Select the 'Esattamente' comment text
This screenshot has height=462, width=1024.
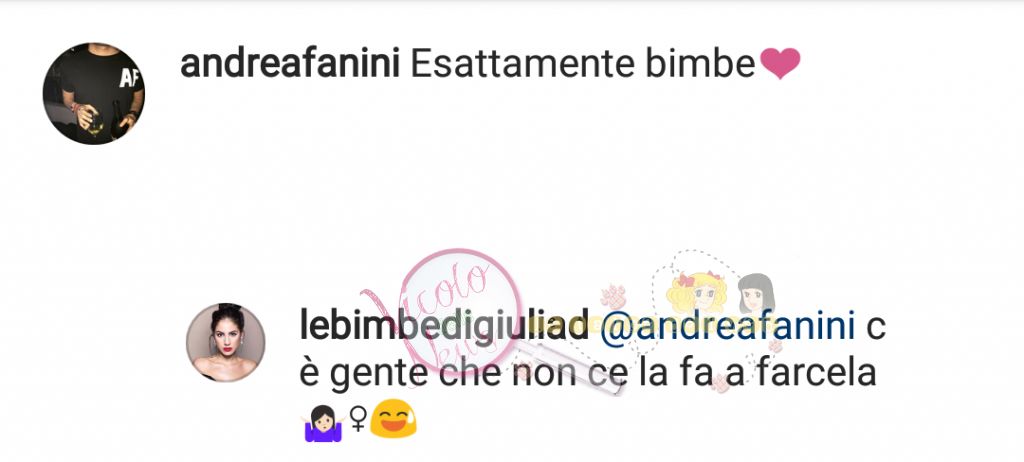523,64
